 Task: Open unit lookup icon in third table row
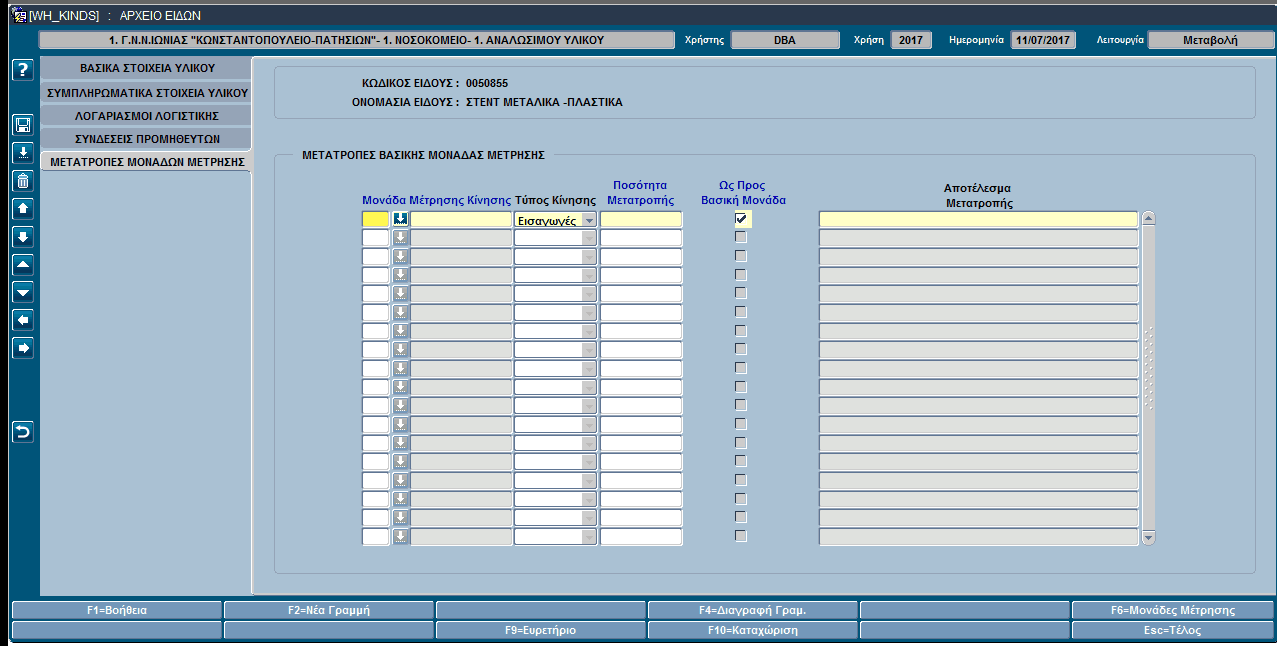(x=400, y=257)
